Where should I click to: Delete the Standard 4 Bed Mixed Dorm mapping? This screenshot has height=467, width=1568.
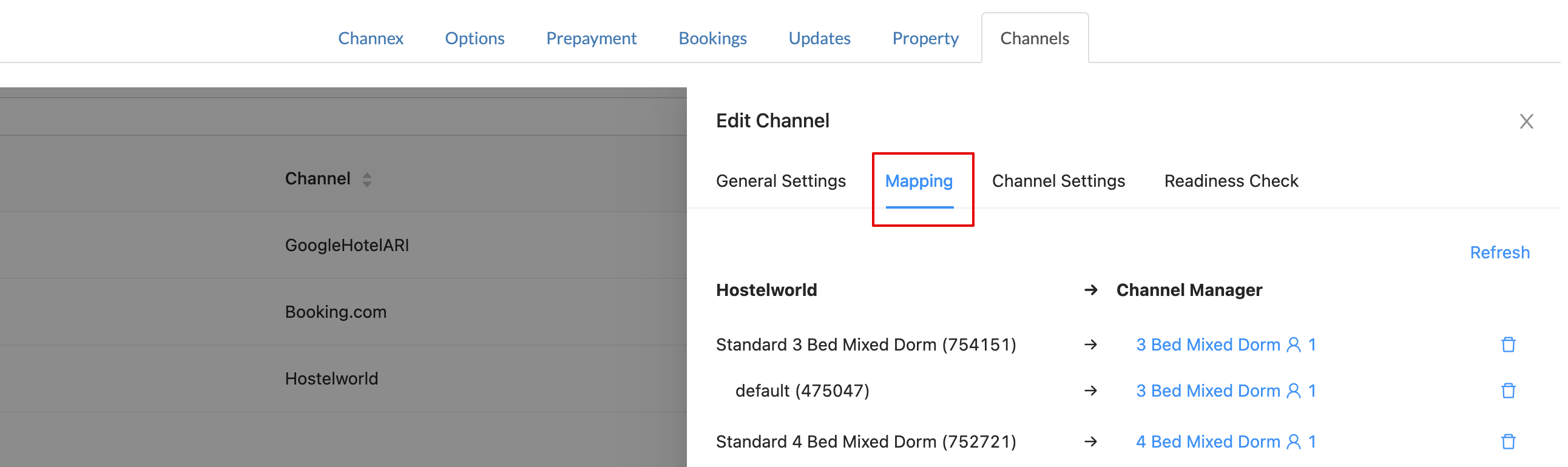click(1509, 442)
